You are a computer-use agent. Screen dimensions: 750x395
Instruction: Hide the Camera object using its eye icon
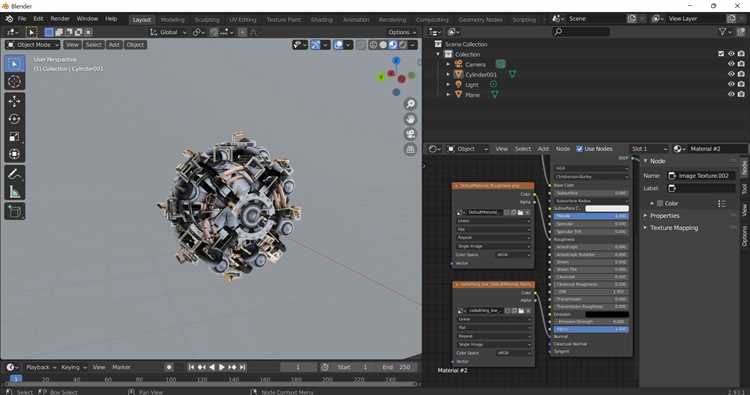tap(731, 64)
